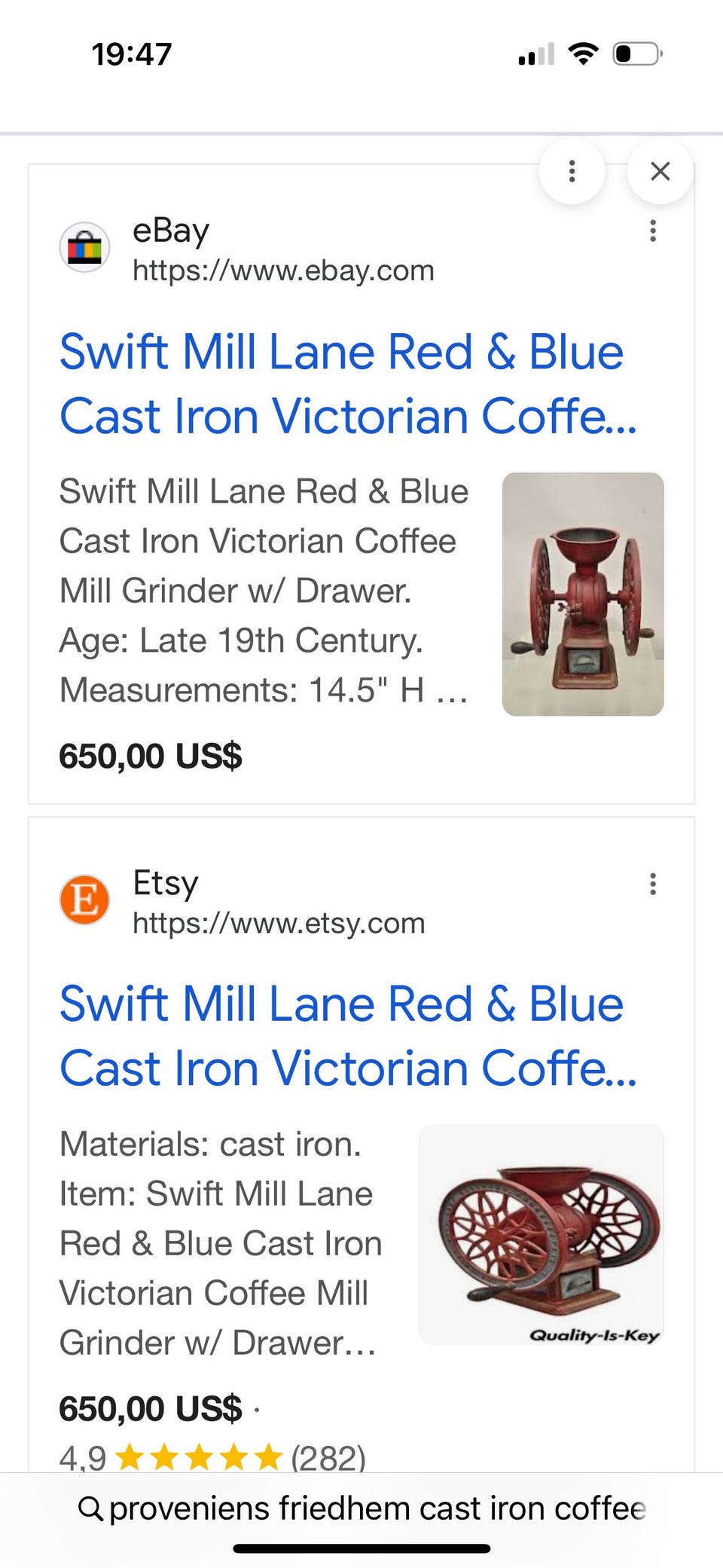Close the results overlay with the X

pos(660,172)
